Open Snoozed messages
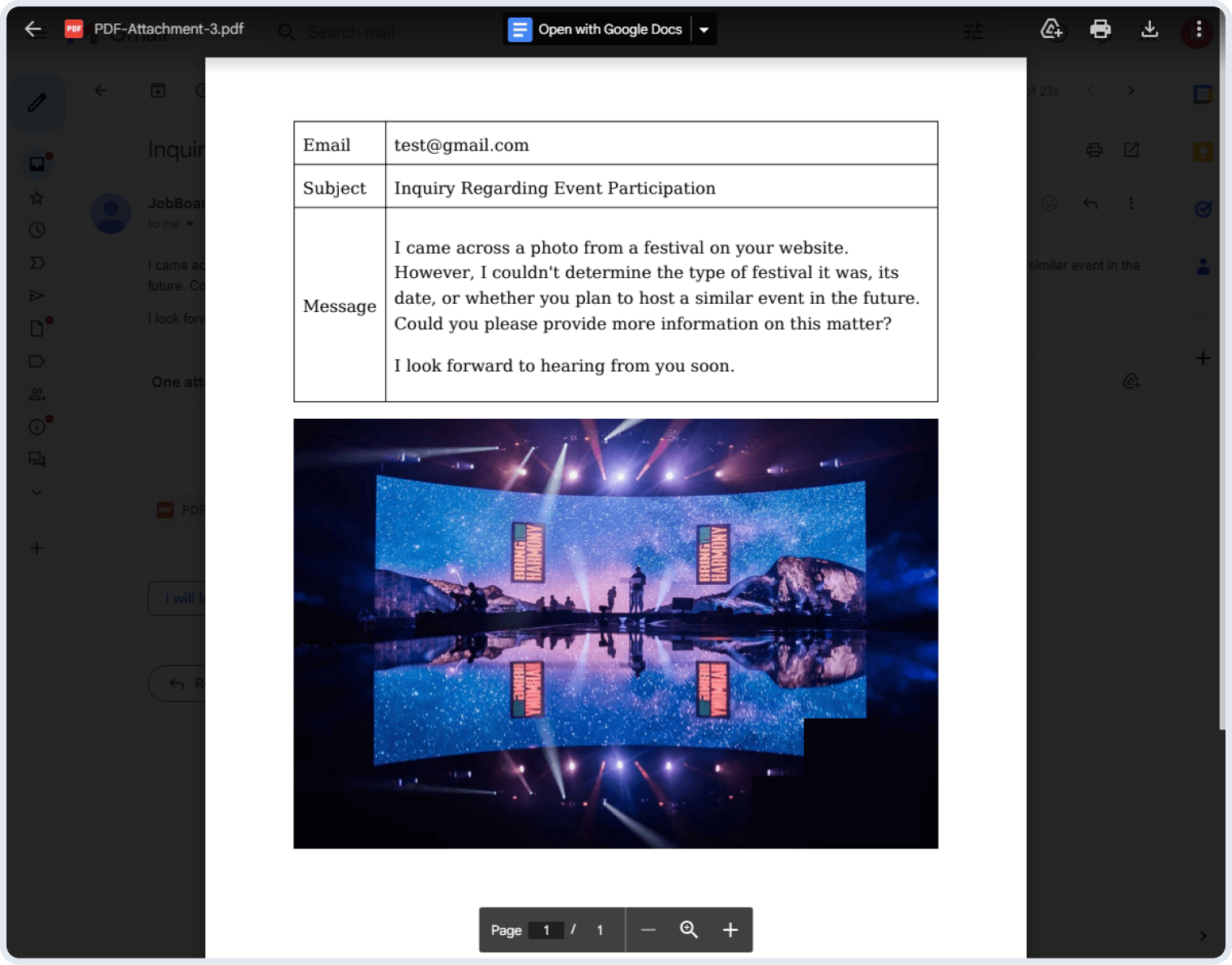 point(36,229)
